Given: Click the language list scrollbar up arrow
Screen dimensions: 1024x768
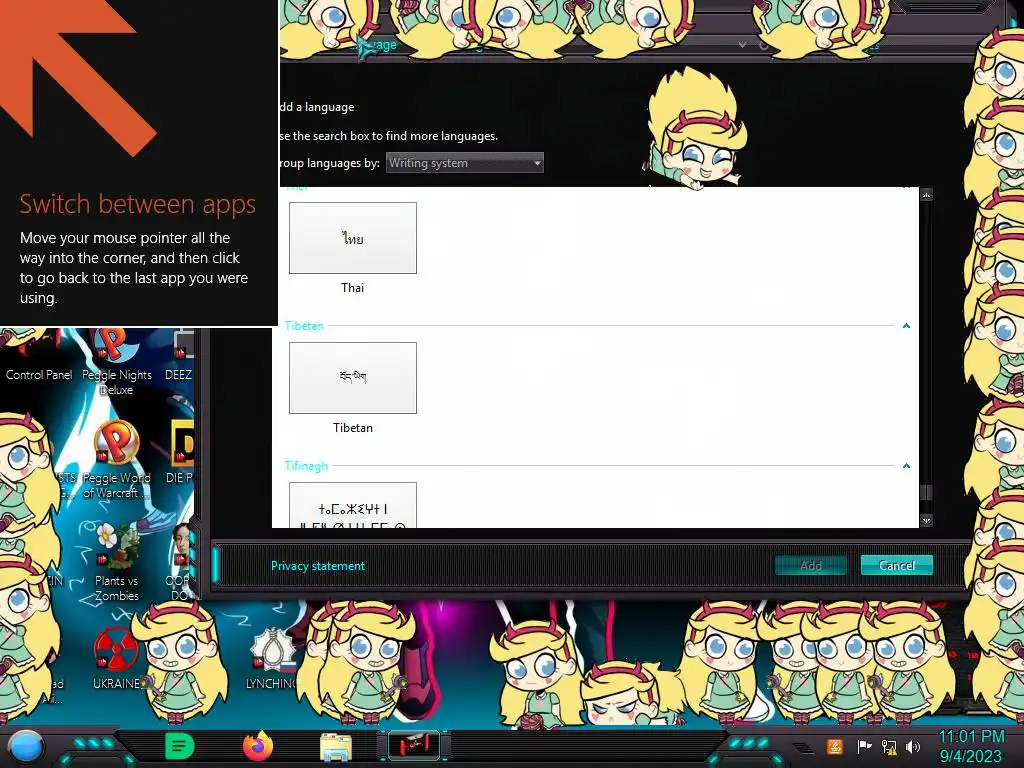Looking at the screenshot, I should [x=926, y=195].
